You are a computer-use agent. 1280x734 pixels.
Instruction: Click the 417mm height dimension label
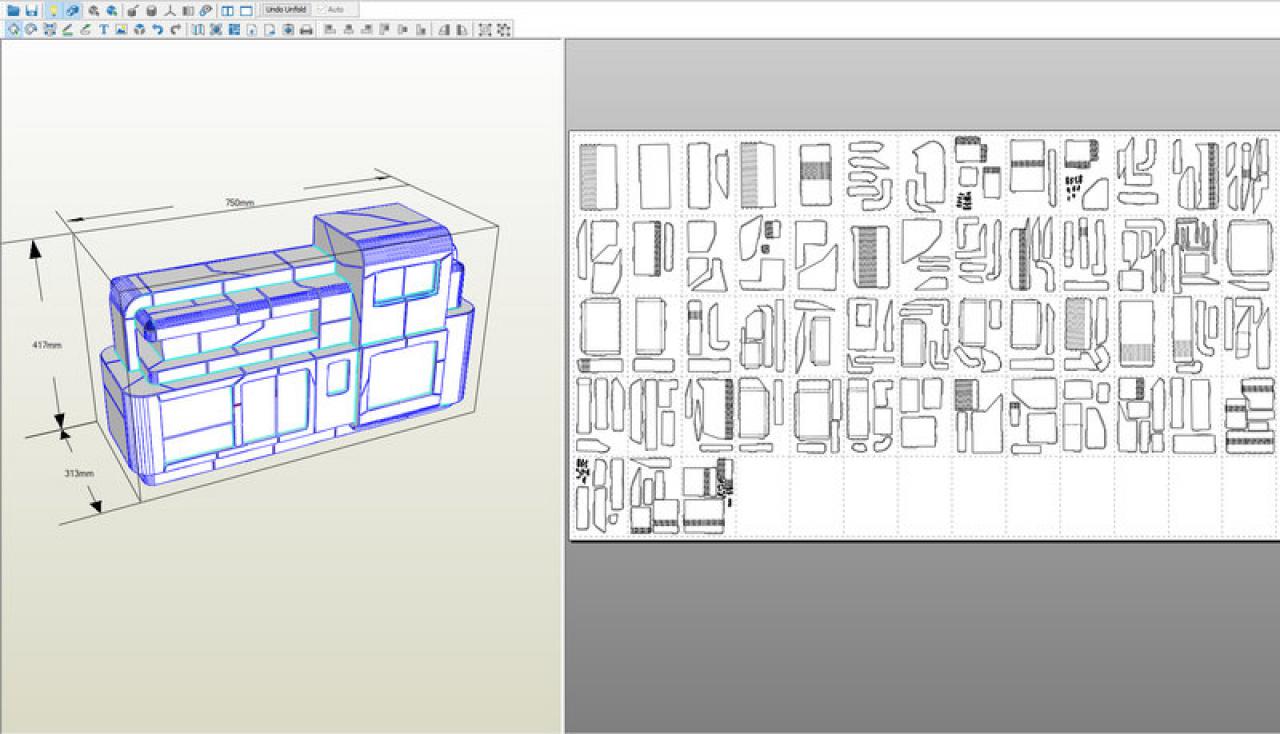pyautogui.click(x=47, y=345)
